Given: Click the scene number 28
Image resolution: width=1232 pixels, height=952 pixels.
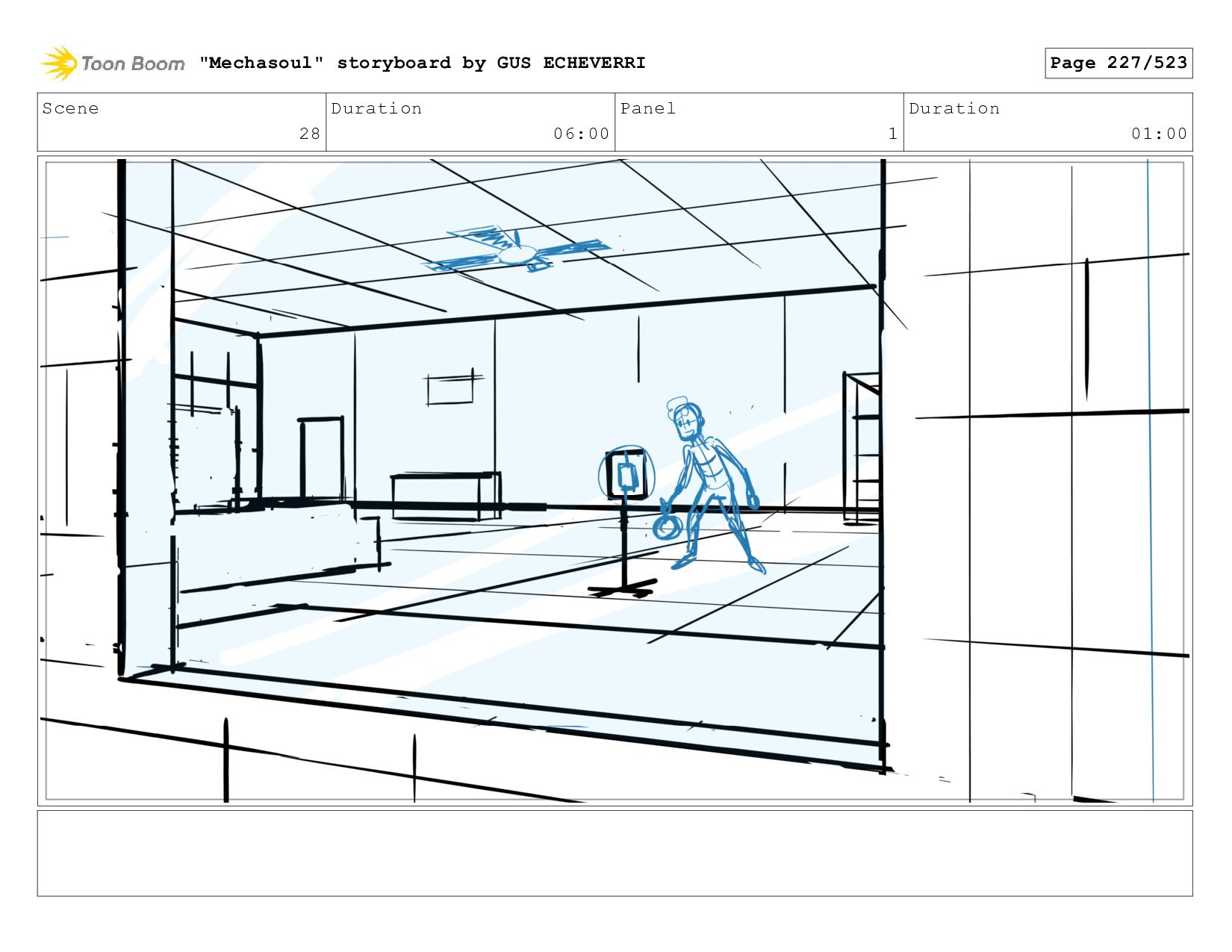Looking at the screenshot, I should click(310, 134).
